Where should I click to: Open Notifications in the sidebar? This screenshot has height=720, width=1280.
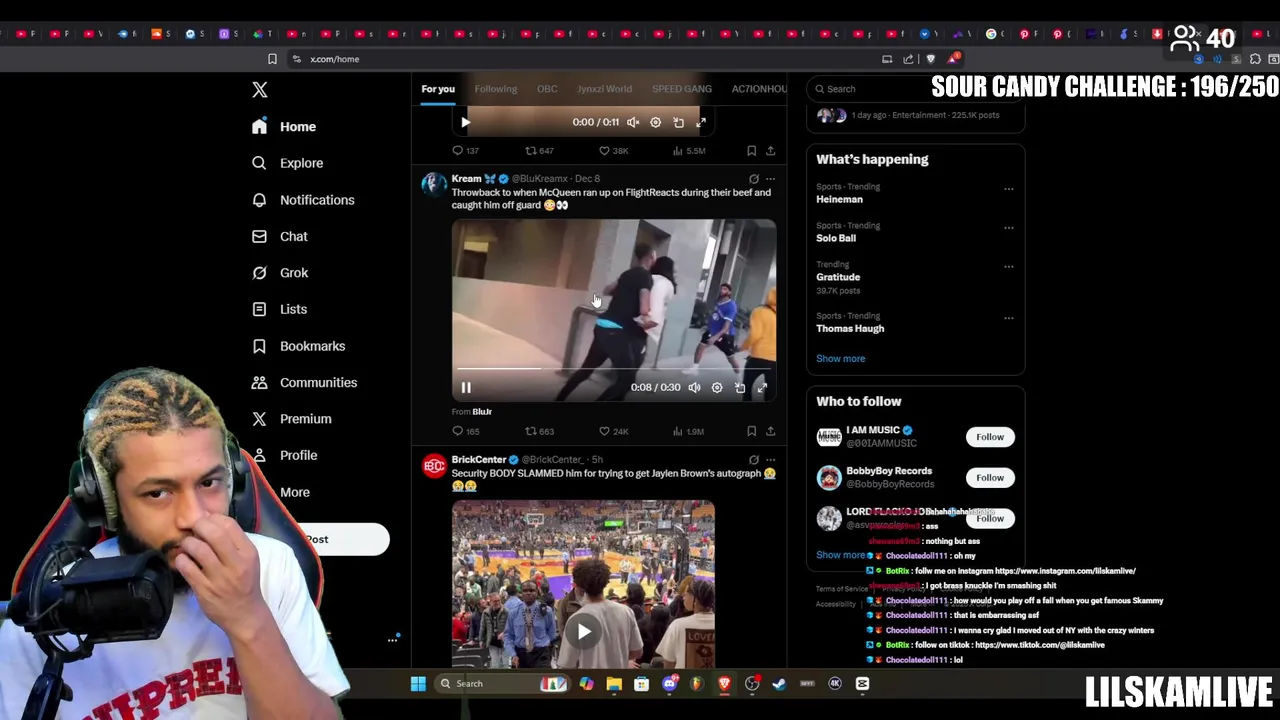point(303,200)
